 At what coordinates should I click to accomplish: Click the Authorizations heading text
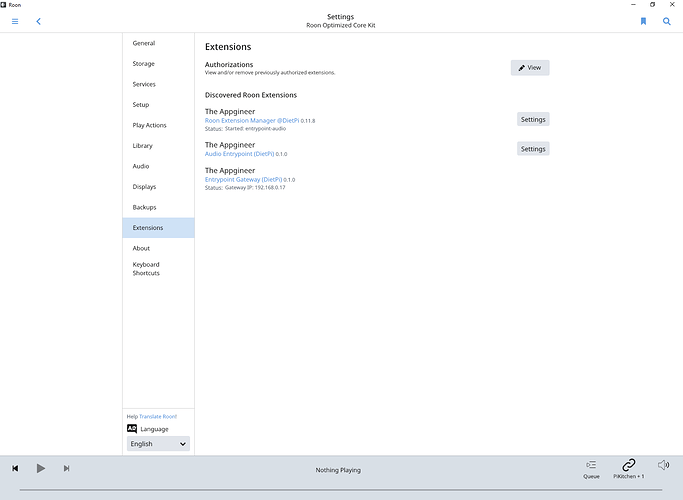(x=229, y=64)
